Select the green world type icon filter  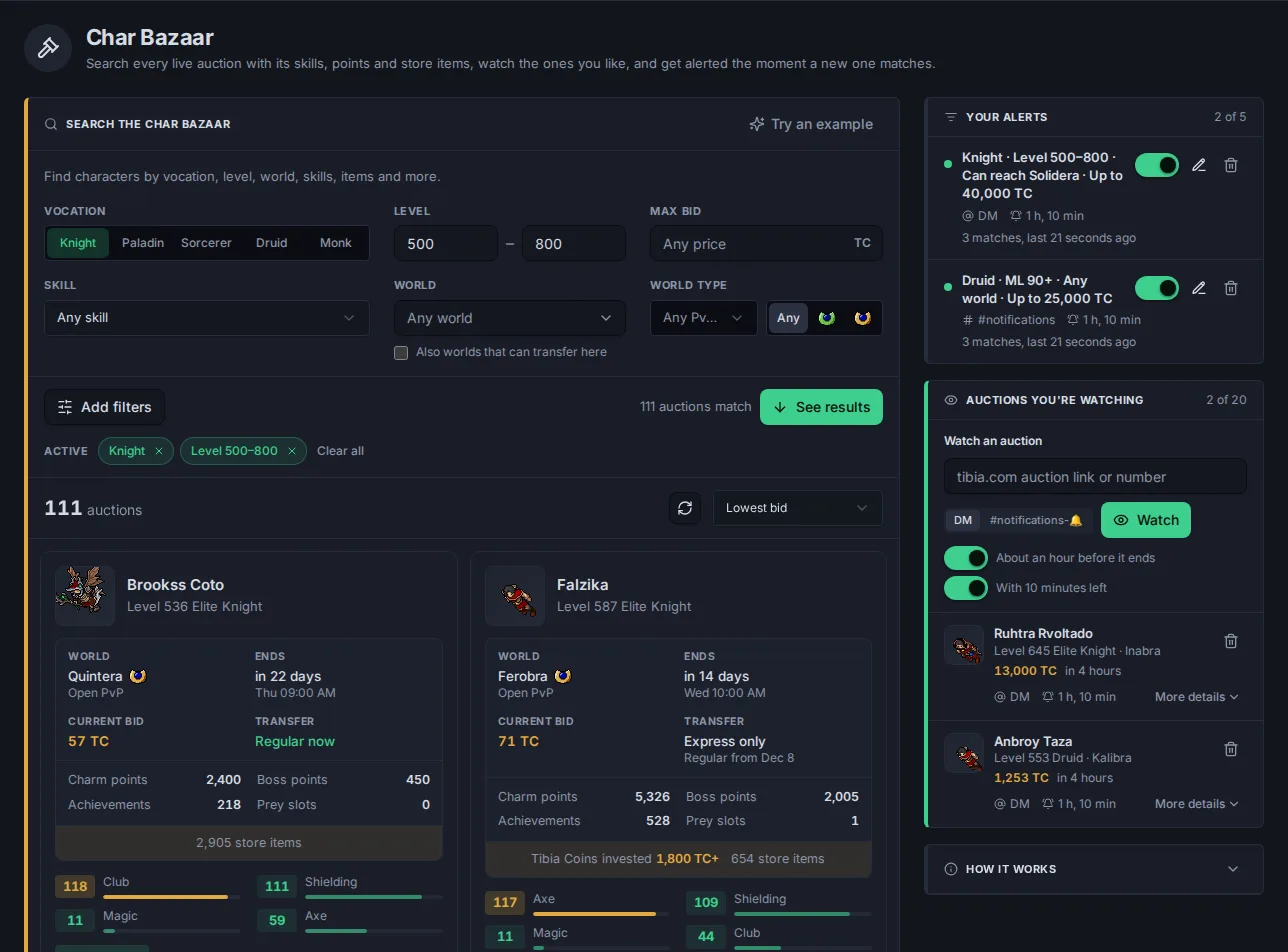pyautogui.click(x=827, y=318)
